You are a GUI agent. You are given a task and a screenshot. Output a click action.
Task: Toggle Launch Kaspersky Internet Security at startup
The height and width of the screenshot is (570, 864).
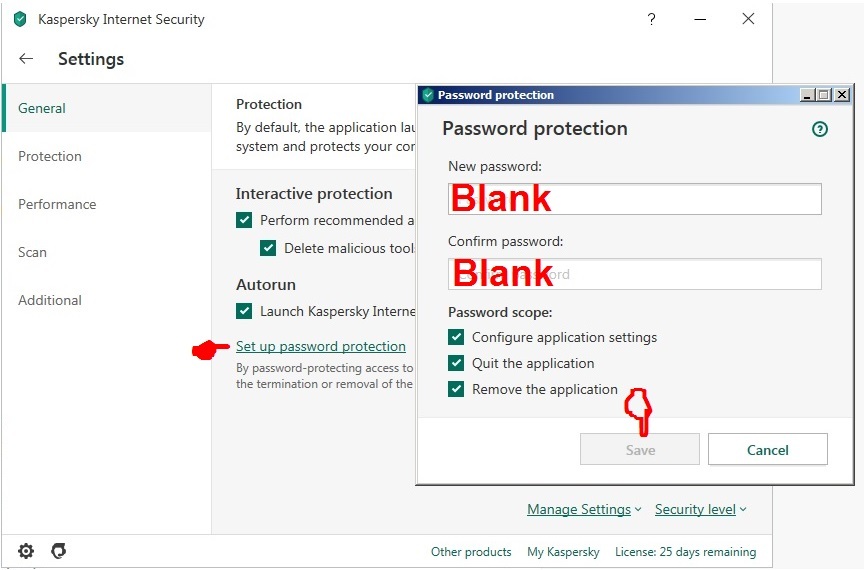(x=244, y=311)
